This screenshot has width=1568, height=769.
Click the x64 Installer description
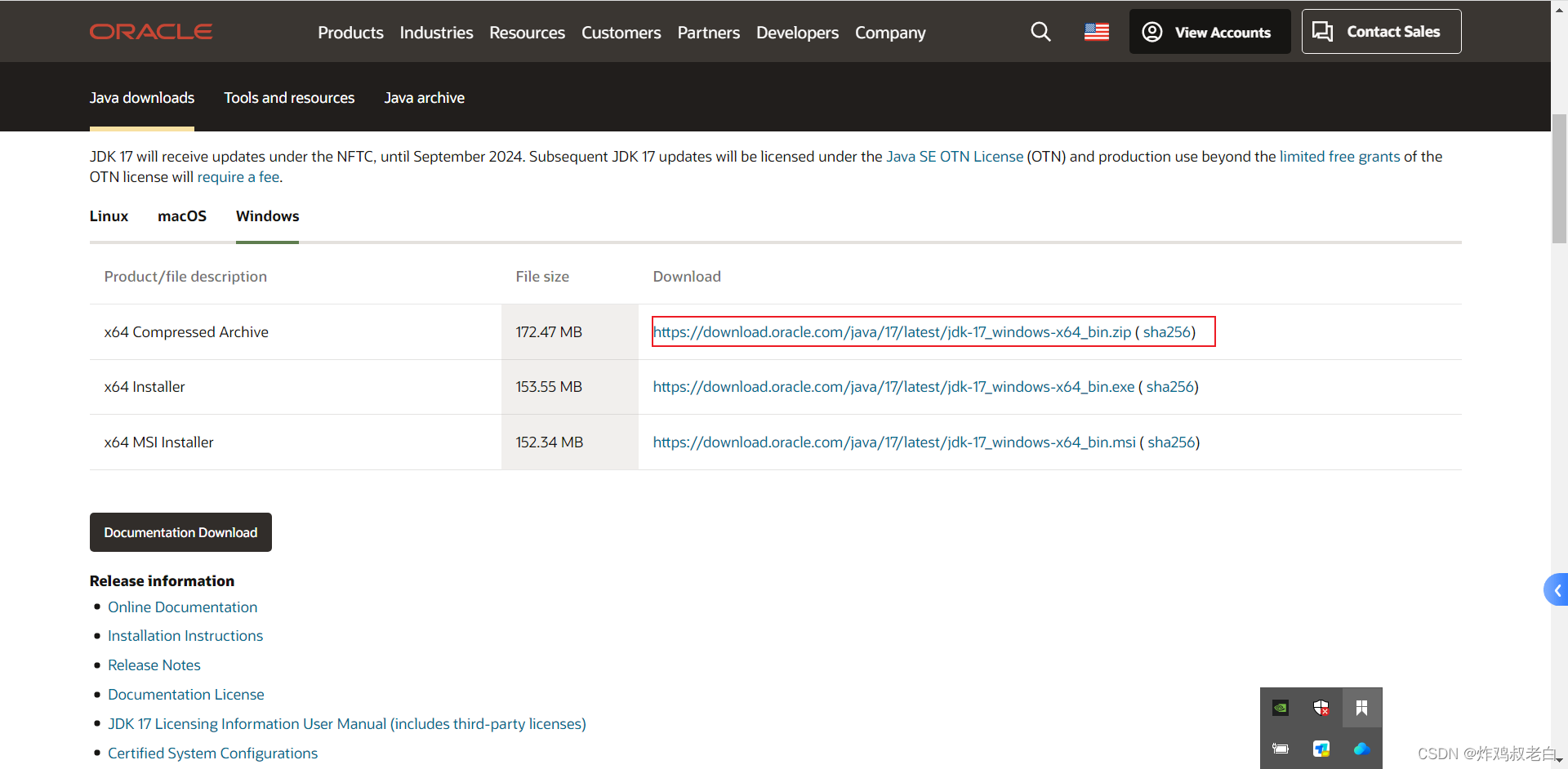(x=145, y=387)
